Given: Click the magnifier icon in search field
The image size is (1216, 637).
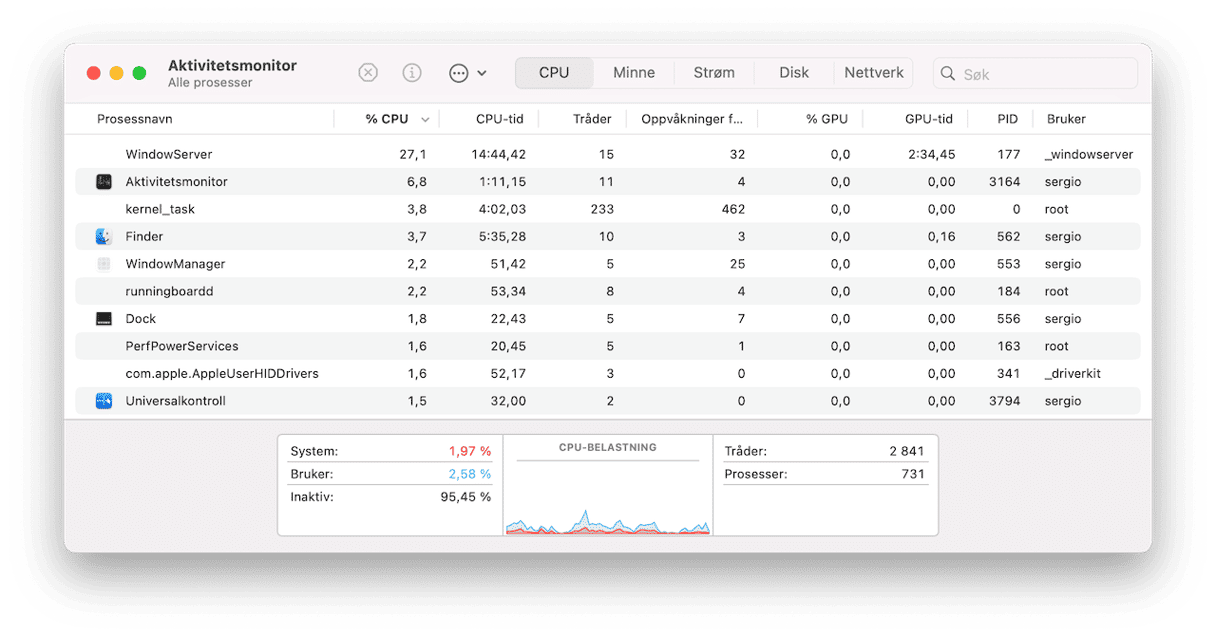Looking at the screenshot, I should 948,74.
